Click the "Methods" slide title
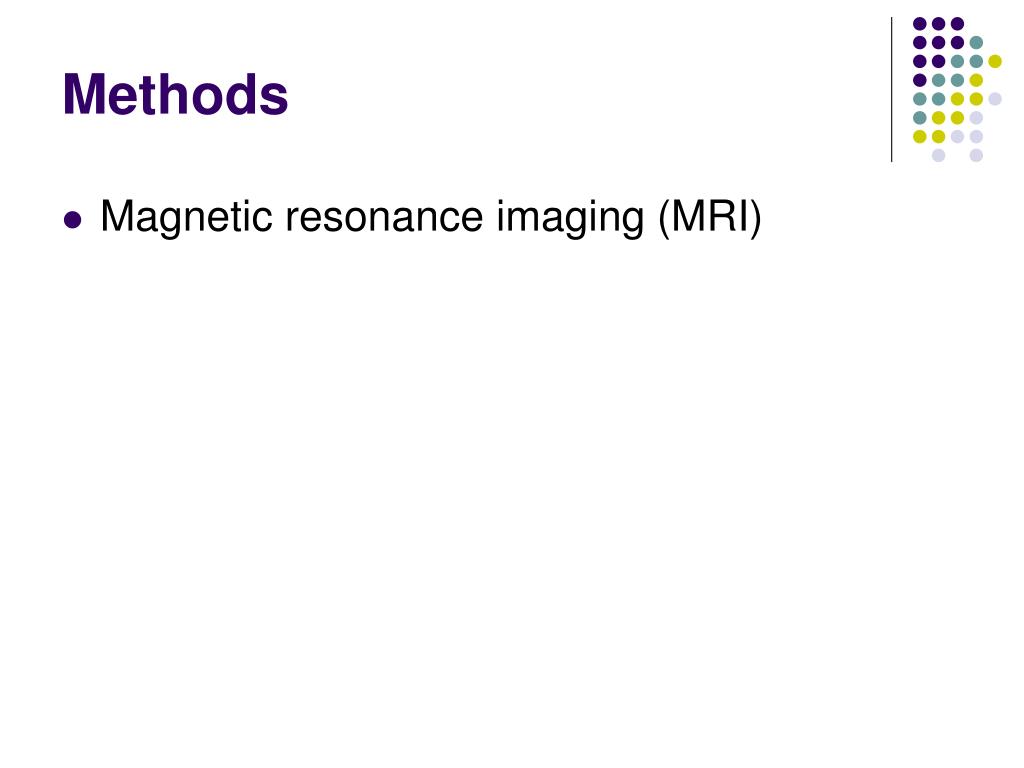 pos(175,95)
